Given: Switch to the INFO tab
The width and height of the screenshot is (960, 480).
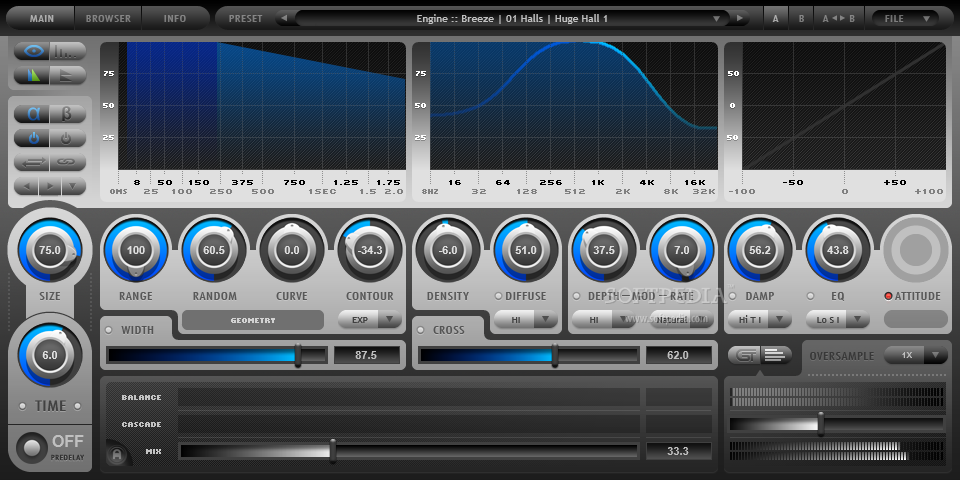Looking at the screenshot, I should (174, 18).
